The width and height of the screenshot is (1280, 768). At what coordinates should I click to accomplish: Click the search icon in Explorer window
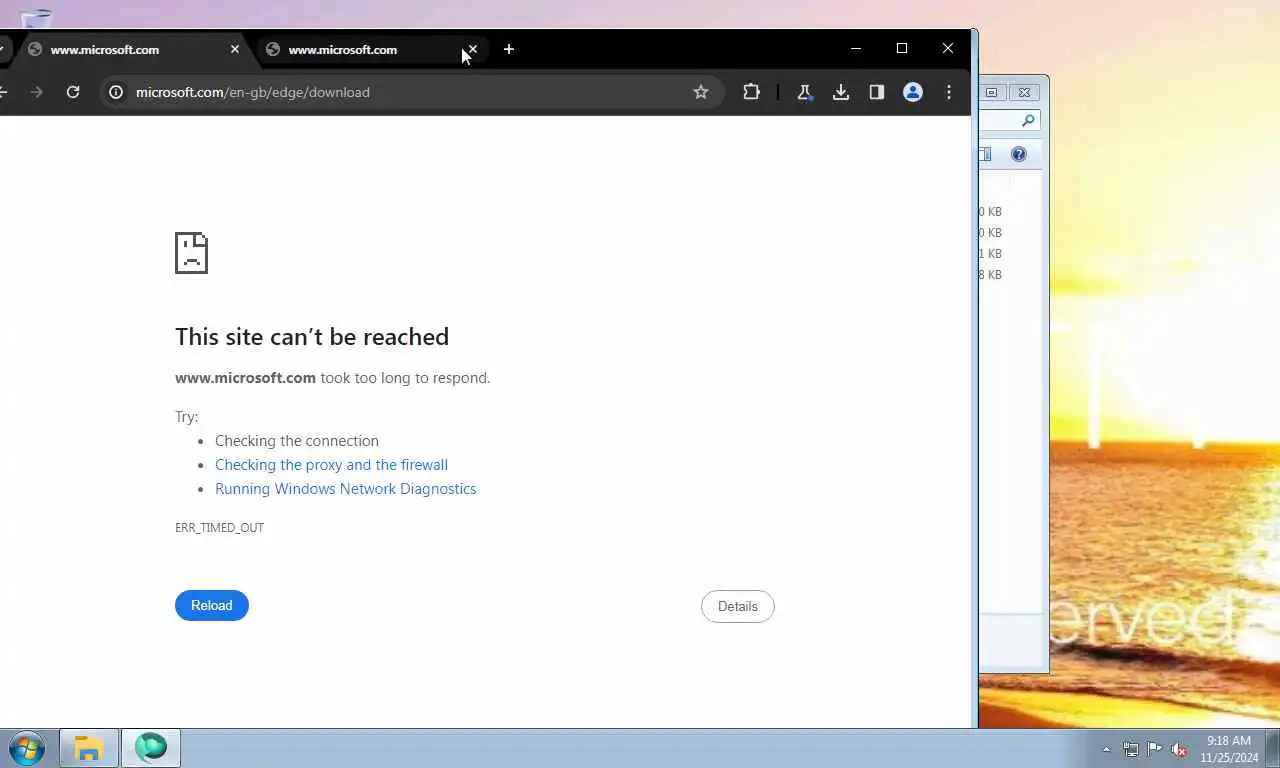1028,121
